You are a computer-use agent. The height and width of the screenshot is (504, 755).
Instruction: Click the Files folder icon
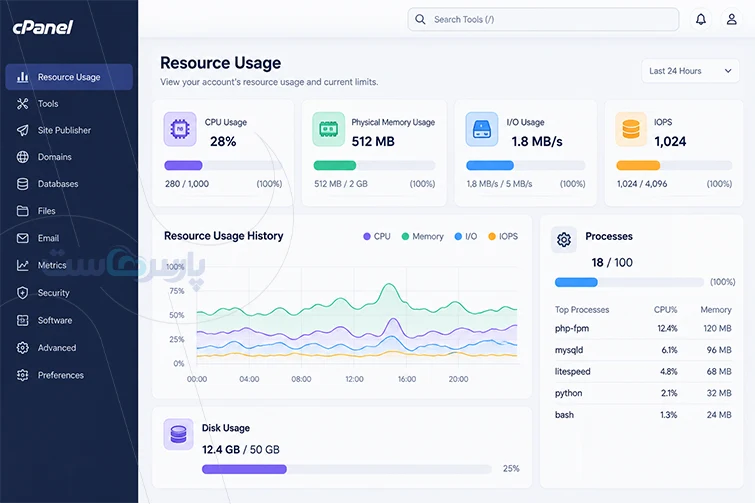[23, 211]
